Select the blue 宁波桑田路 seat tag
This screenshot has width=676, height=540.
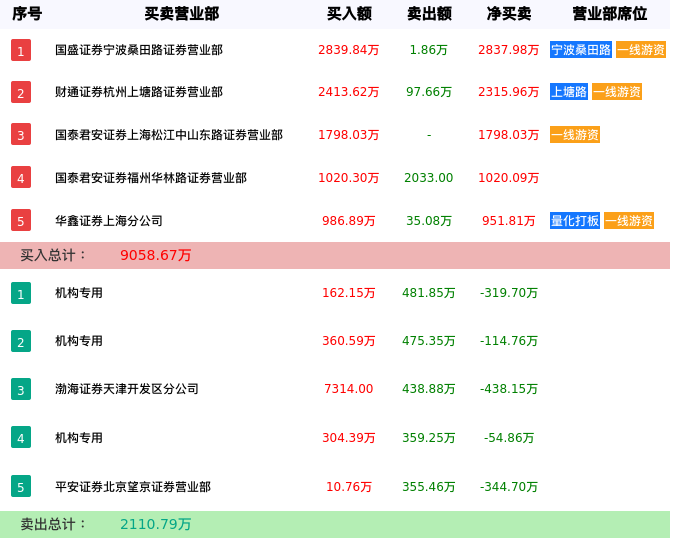(580, 50)
